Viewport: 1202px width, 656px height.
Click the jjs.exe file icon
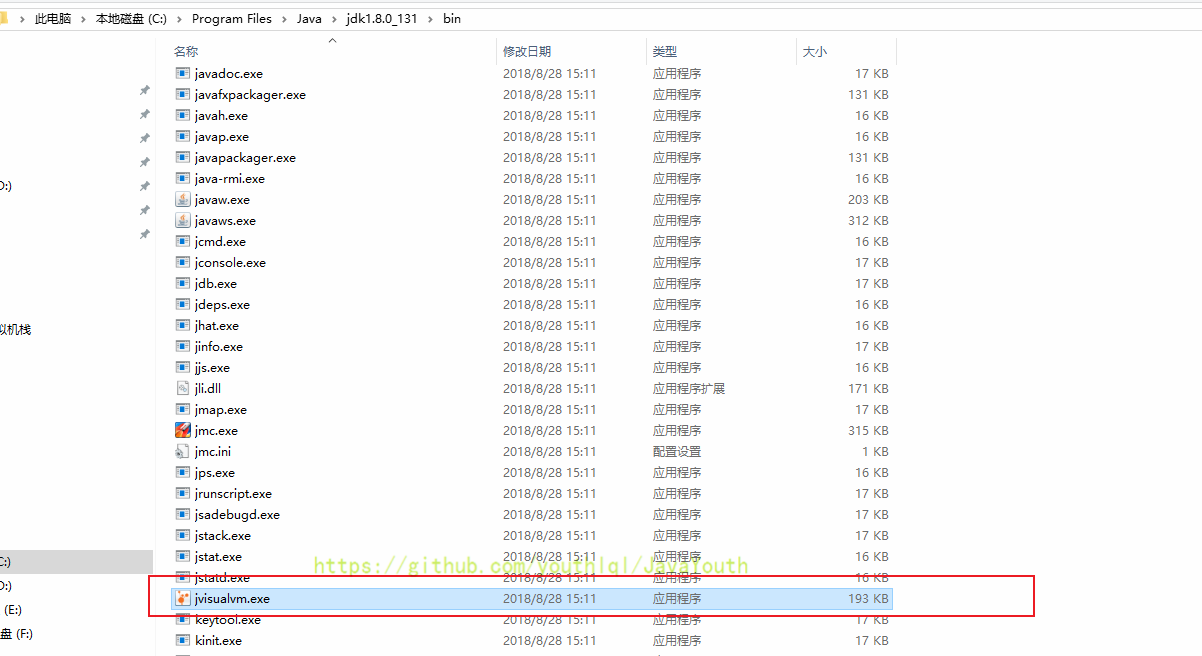pyautogui.click(x=182, y=367)
